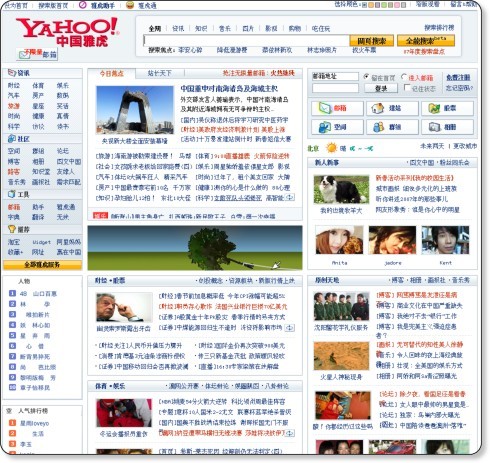Open the 07年度搜索盘点 red link
Screen dimensions: 490x463
[x=424, y=52]
